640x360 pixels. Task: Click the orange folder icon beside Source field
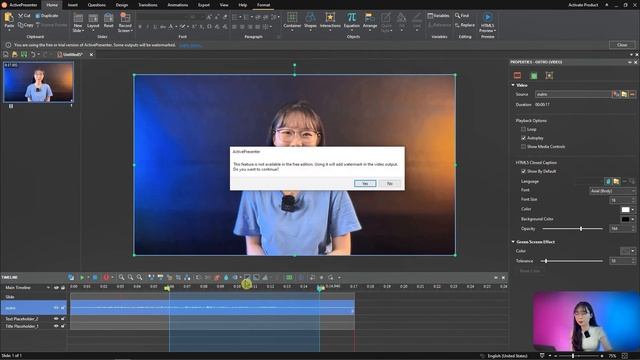point(624,94)
